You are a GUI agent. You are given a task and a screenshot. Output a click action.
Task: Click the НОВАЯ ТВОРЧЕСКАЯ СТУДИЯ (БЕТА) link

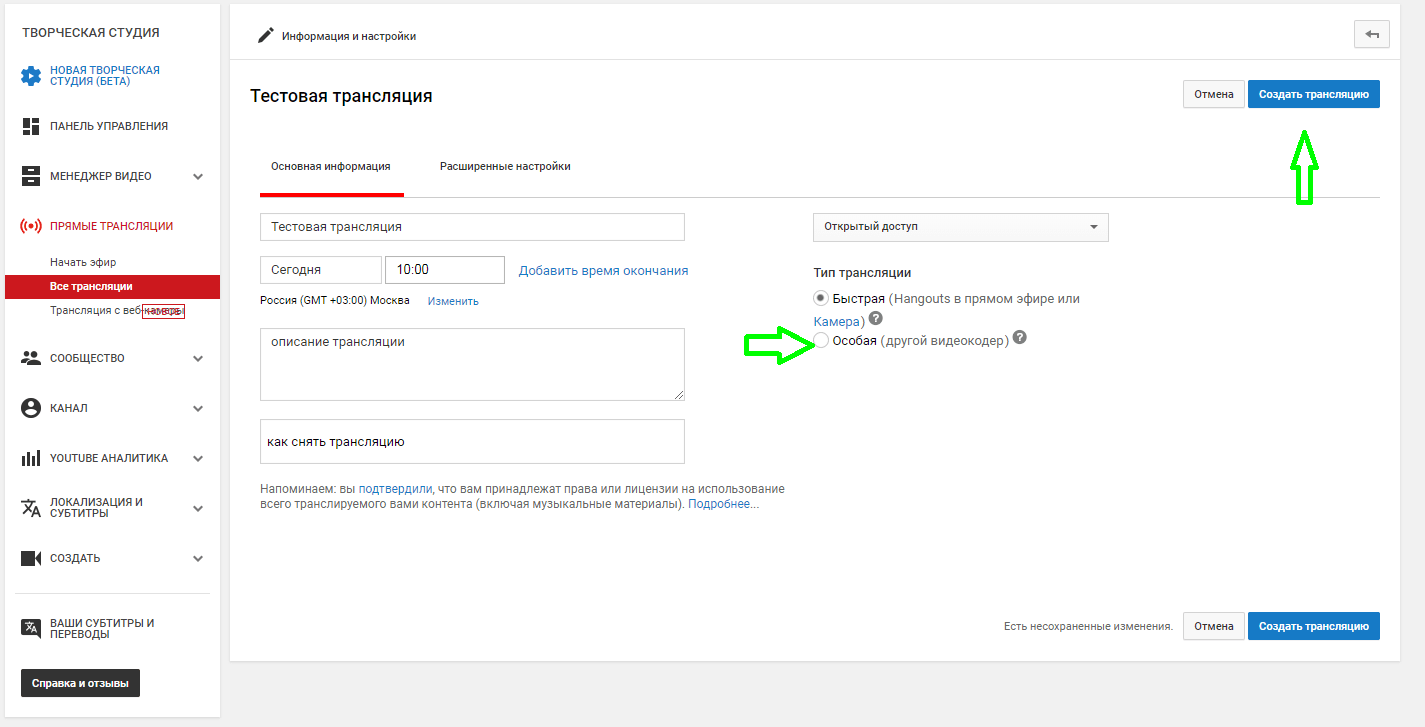[105, 76]
